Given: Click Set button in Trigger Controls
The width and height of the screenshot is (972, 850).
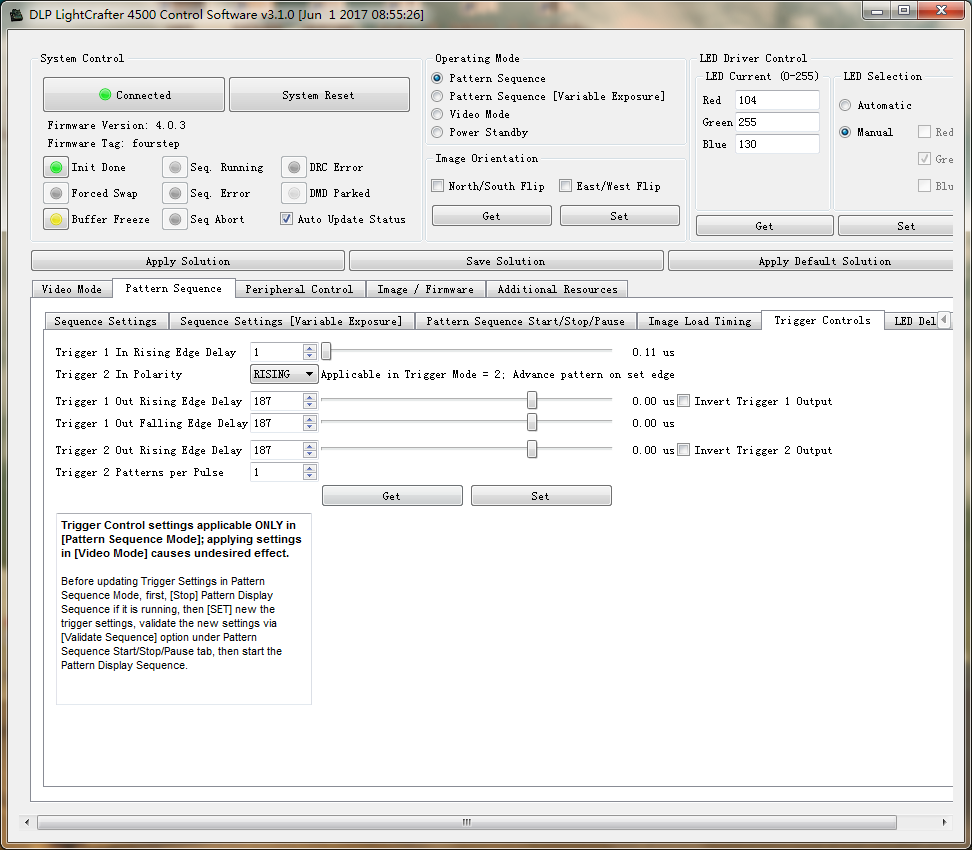Looking at the screenshot, I should [541, 495].
